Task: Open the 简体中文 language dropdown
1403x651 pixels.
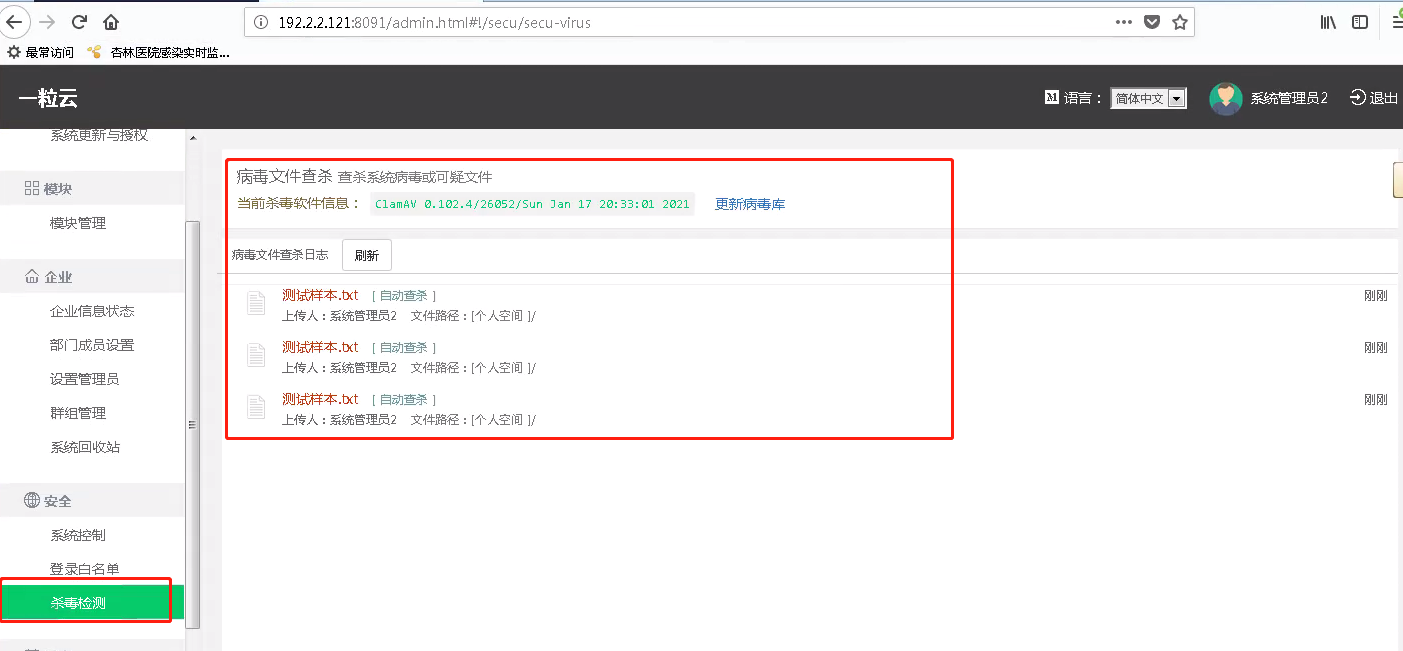Action: [1148, 98]
